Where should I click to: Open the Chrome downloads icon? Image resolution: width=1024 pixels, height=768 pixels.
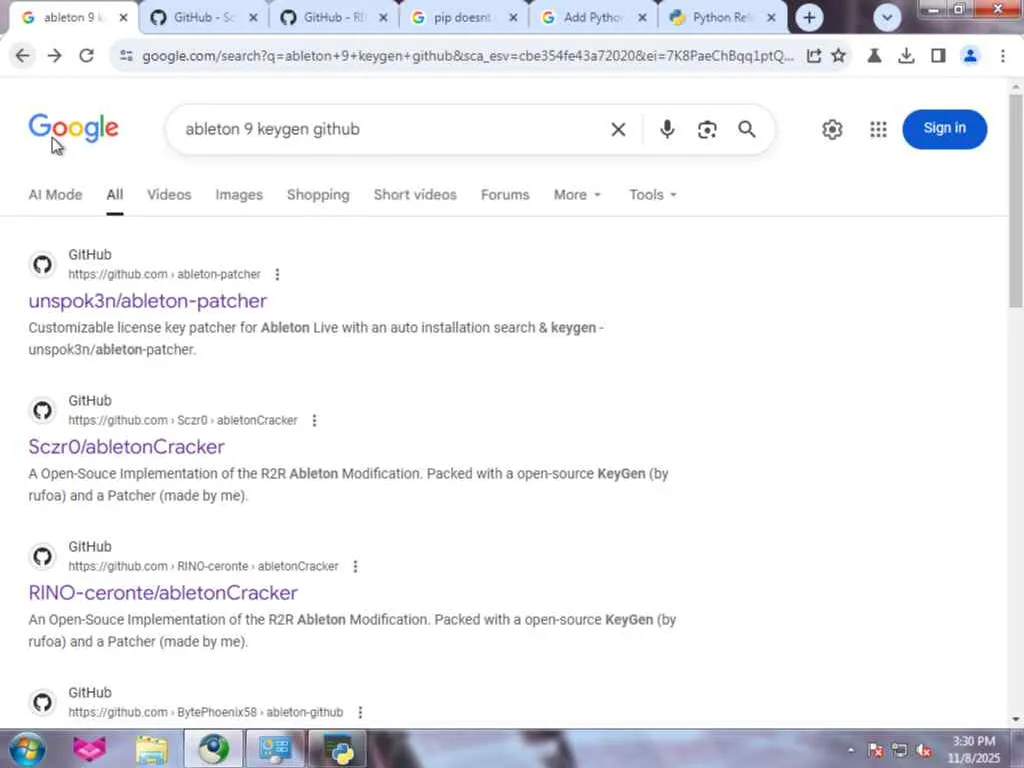[x=906, y=56]
